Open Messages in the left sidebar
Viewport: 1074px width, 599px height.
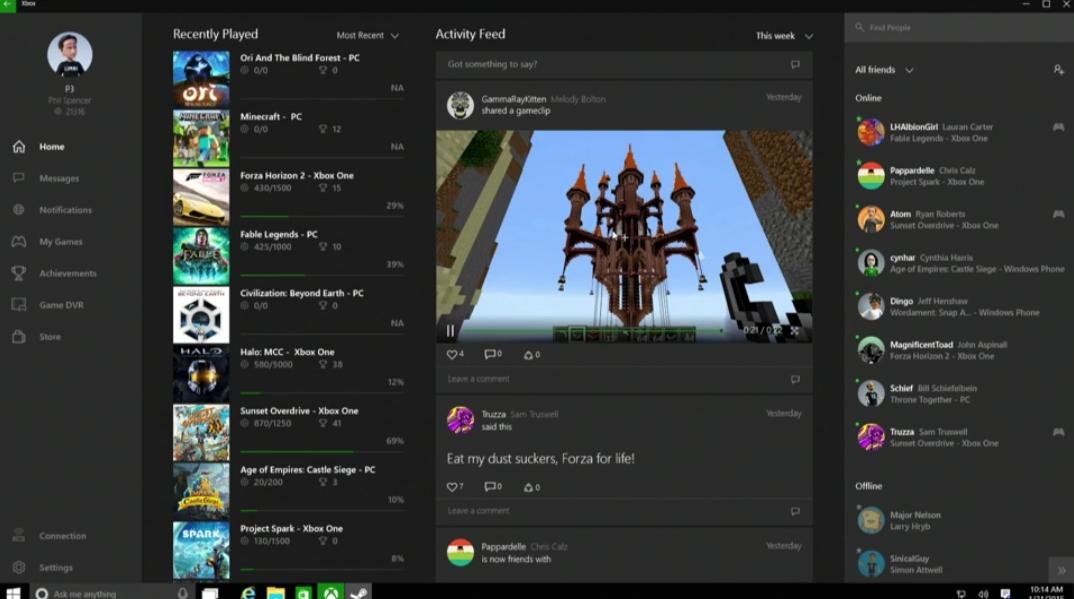pos(58,178)
